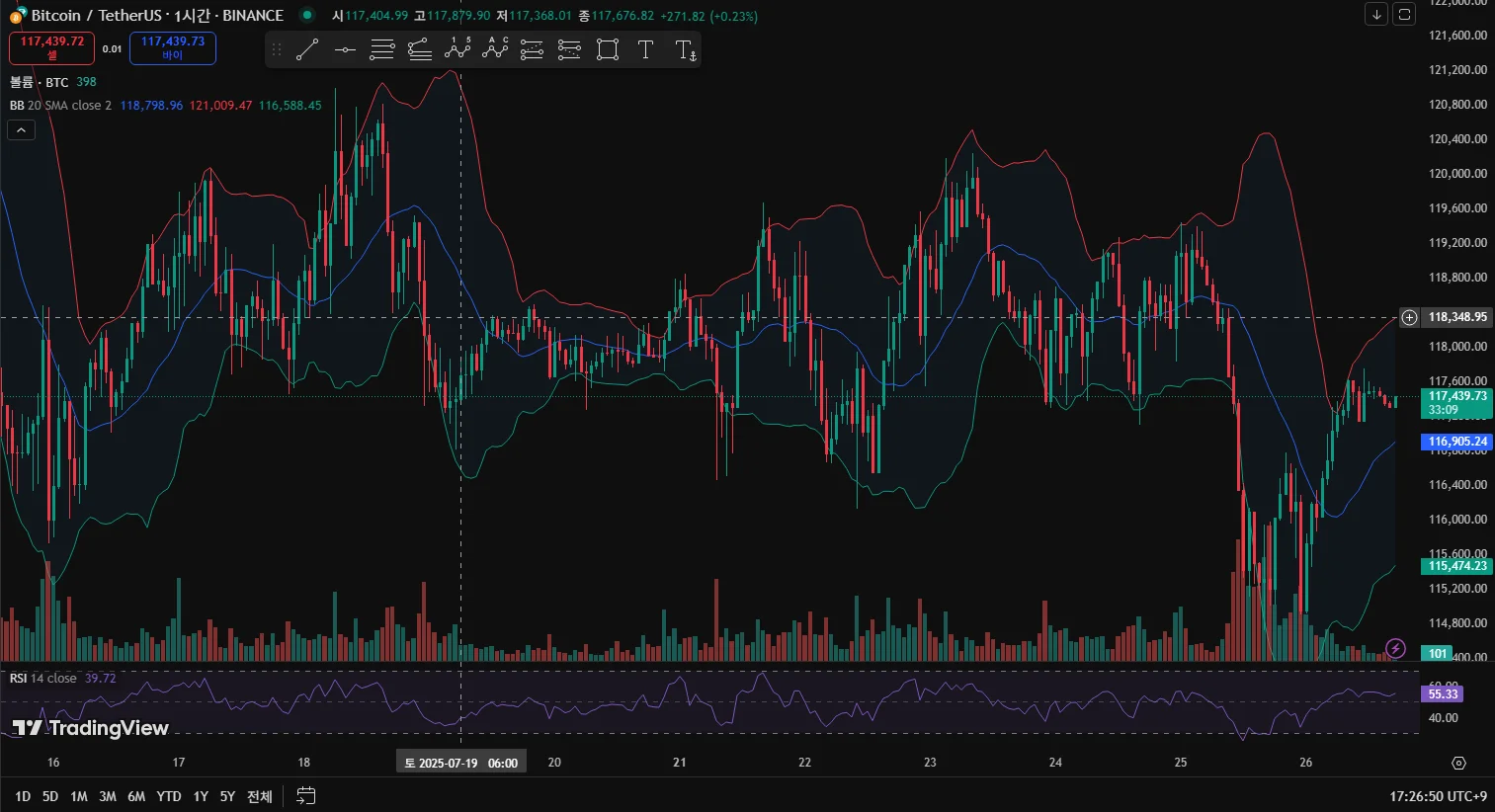
Task: Choose the Elliott Impulse Wave 12345 tool
Action: click(x=457, y=49)
